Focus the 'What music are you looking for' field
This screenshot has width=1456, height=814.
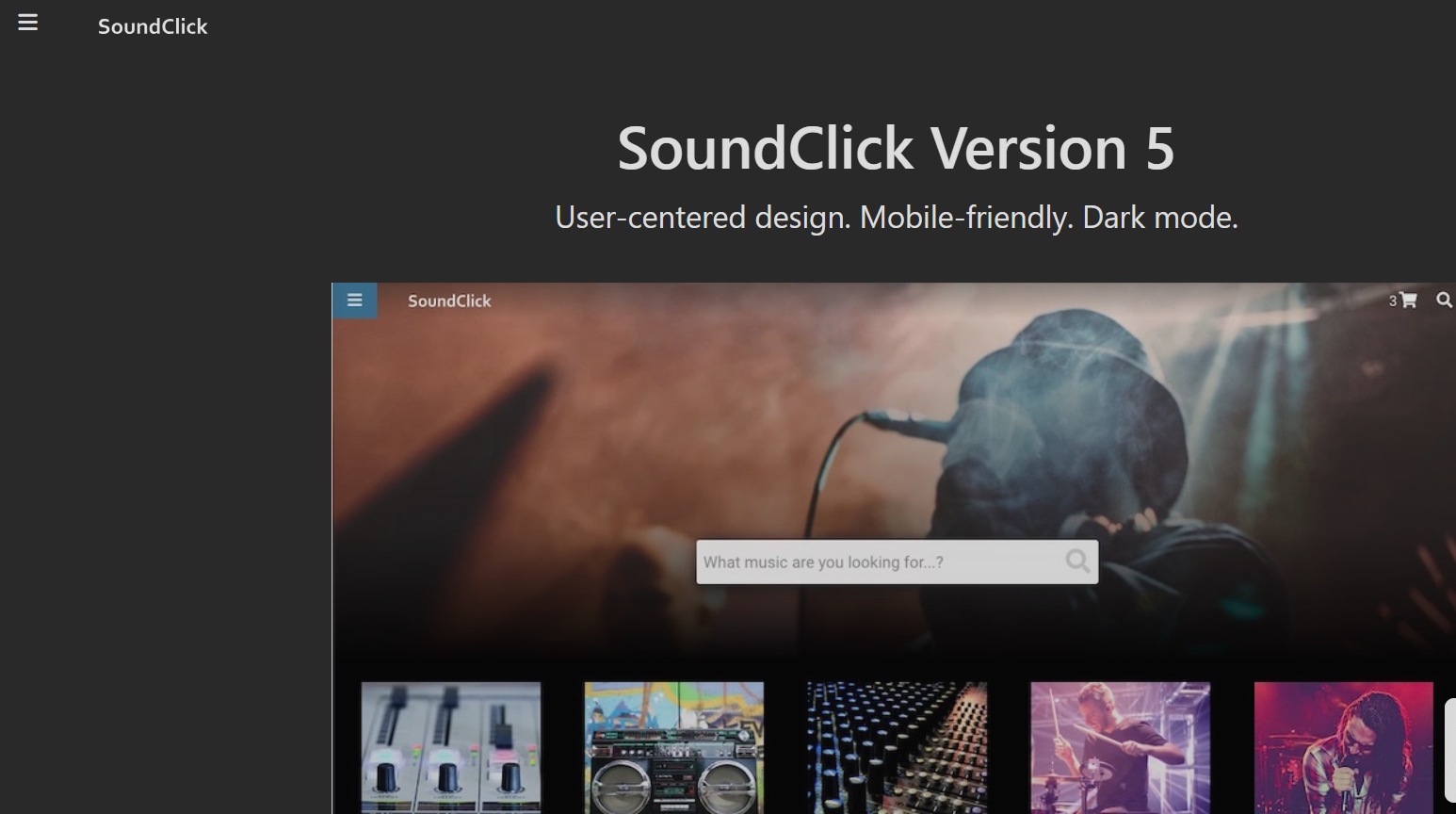click(x=897, y=562)
